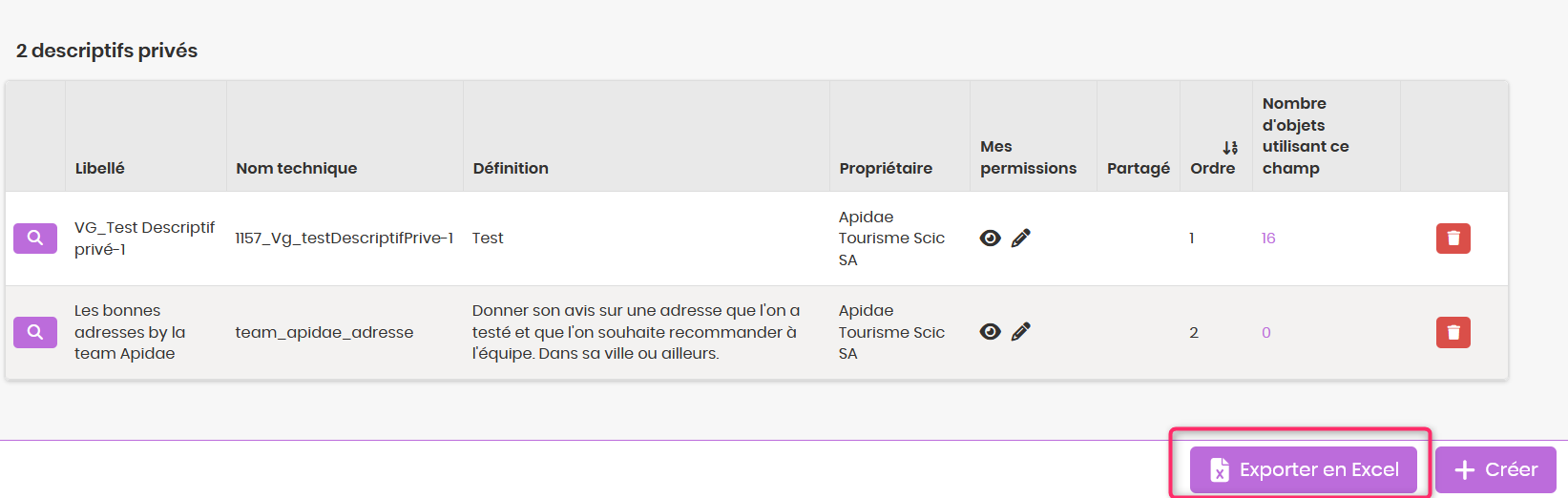Click Exporter en Excel button
This screenshot has height=498, width=1568.
[1303, 469]
